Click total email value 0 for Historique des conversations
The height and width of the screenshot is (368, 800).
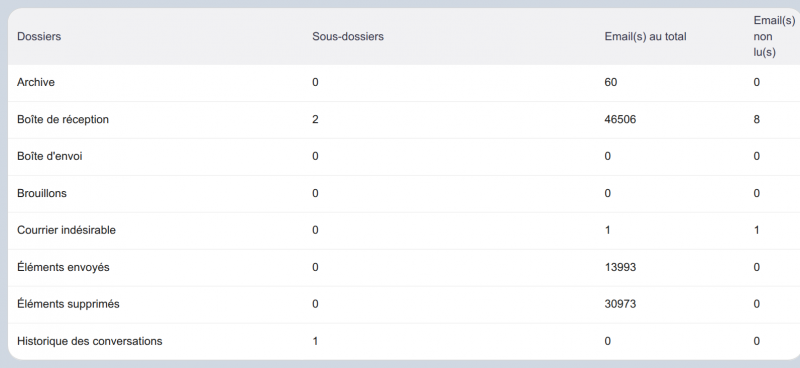608,341
